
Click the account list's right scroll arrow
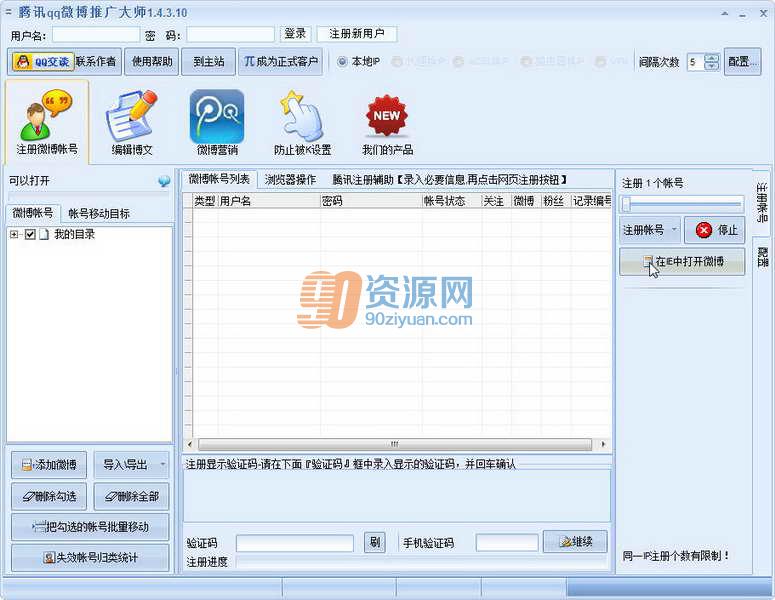pyautogui.click(x=603, y=444)
